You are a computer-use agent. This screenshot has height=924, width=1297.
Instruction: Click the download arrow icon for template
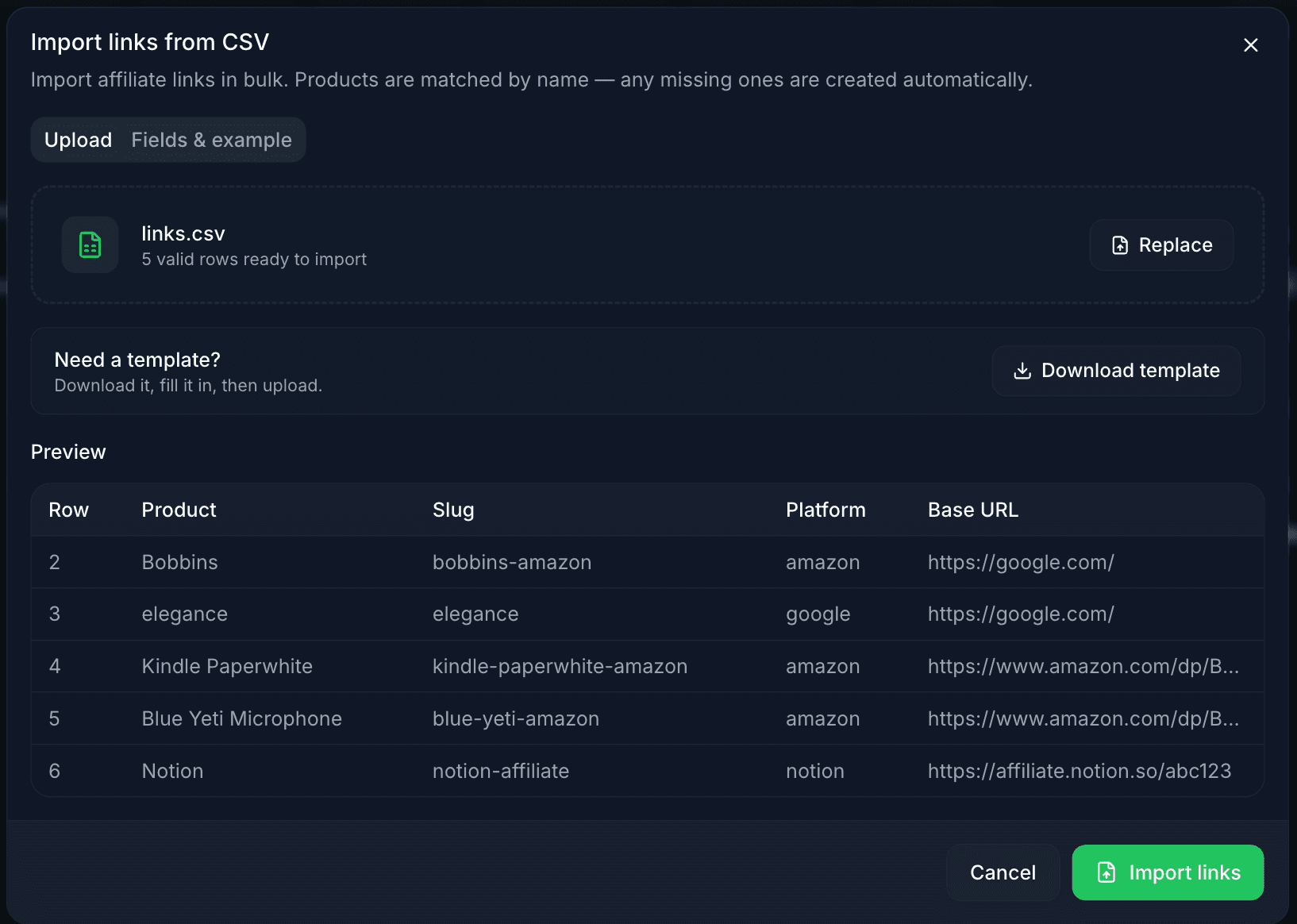pos(1022,371)
